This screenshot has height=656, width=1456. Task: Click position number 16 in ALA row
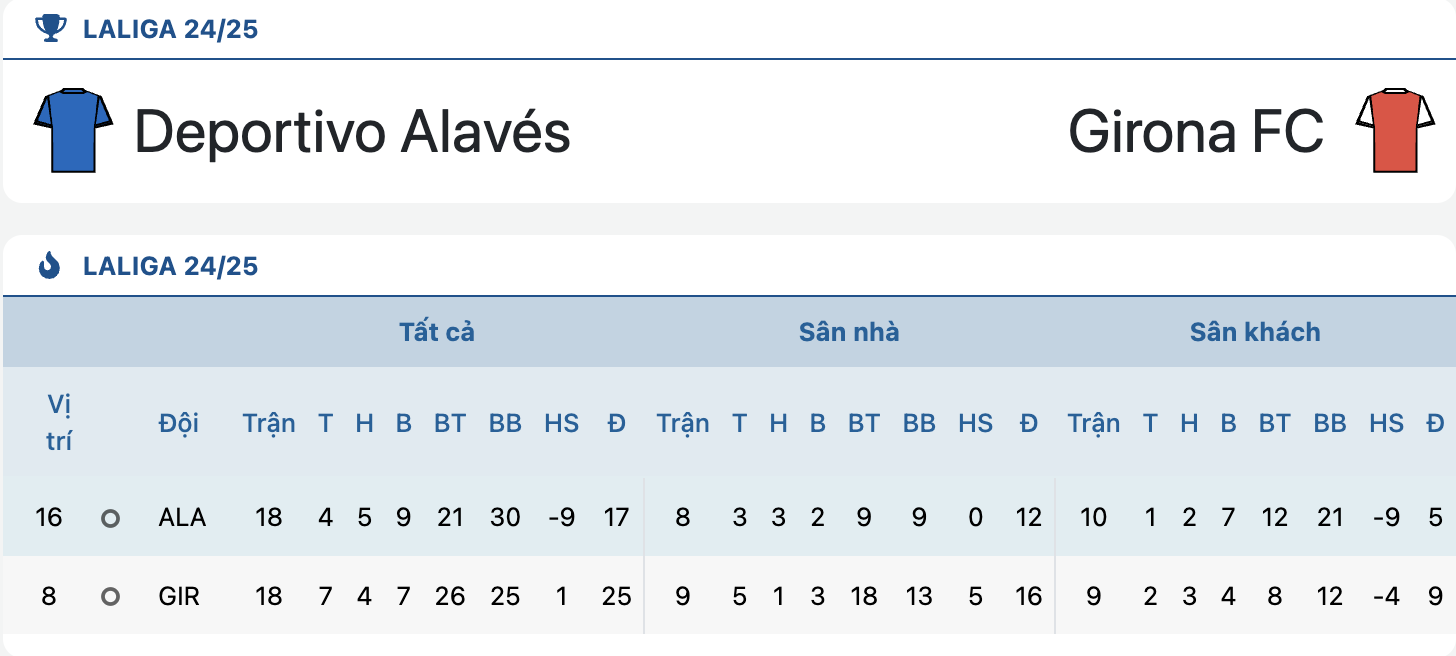tap(48, 518)
